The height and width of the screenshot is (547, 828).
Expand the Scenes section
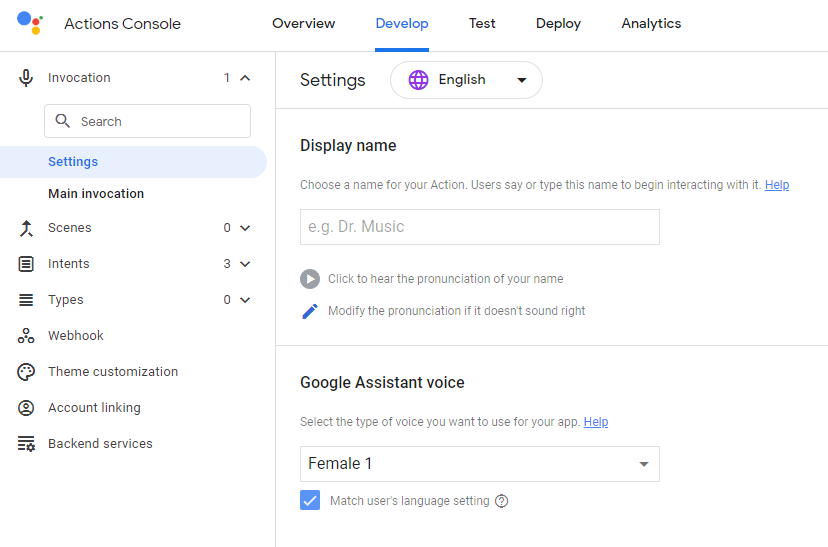coord(246,228)
